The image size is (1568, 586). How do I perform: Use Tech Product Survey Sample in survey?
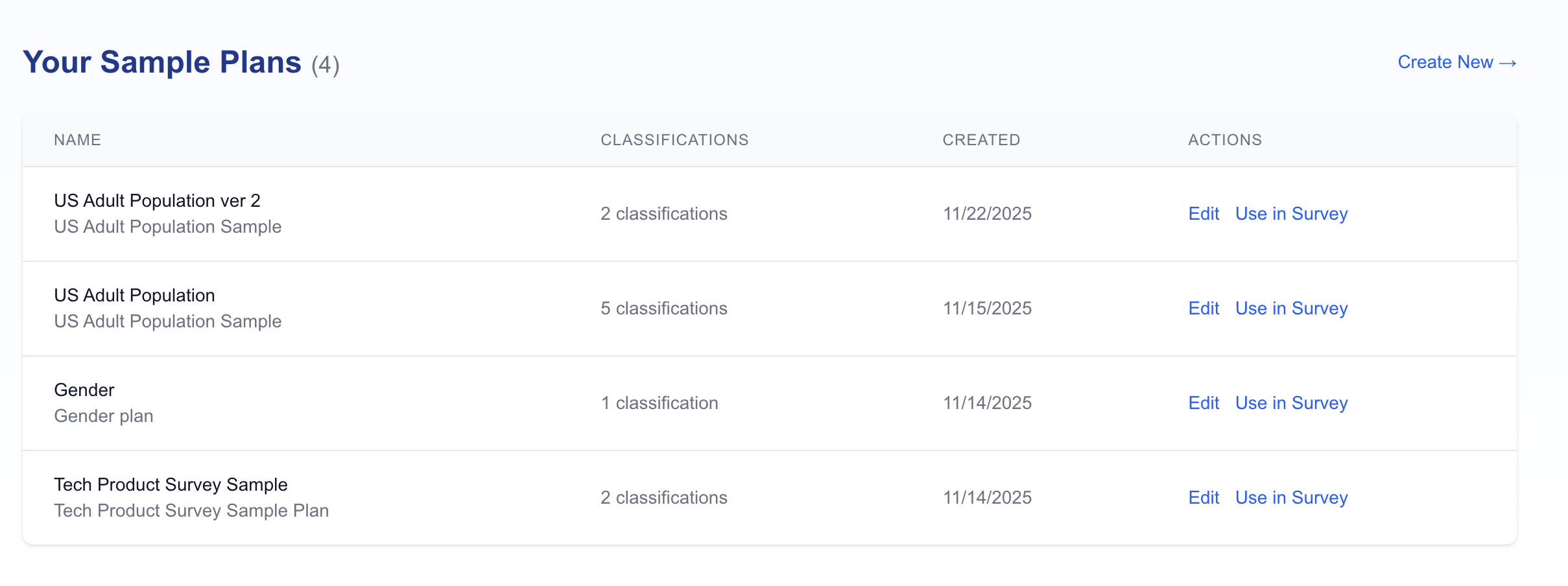coord(1290,498)
